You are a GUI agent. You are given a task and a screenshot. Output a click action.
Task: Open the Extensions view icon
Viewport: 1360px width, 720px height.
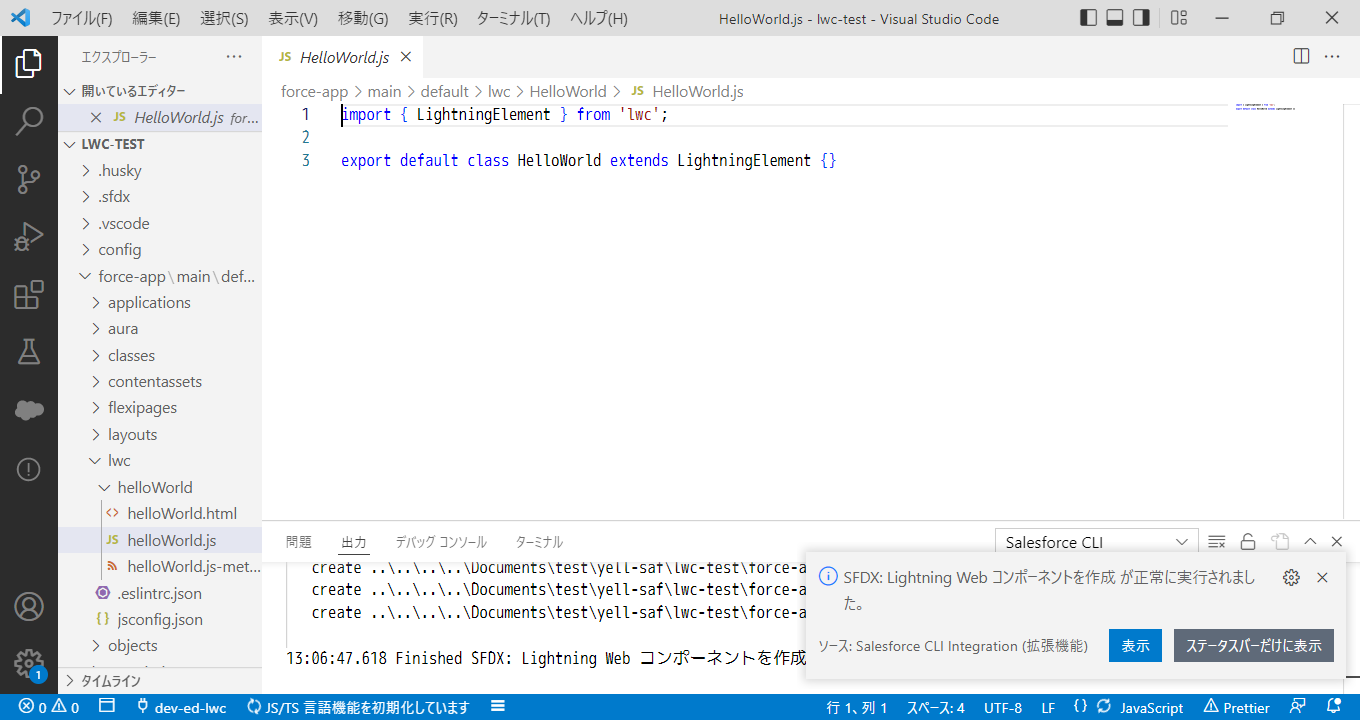coord(28,295)
